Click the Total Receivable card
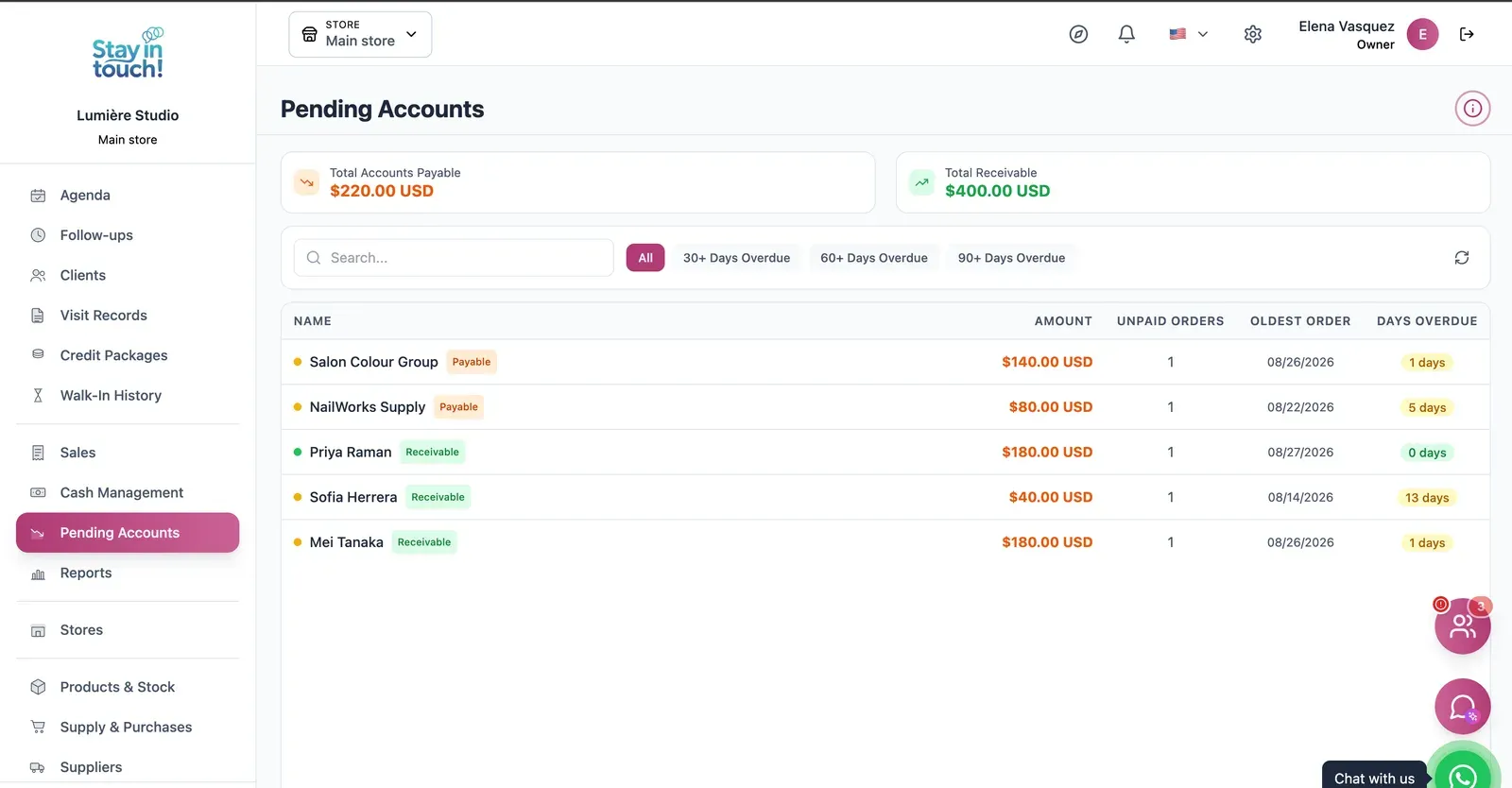1512x788 pixels. [1194, 182]
